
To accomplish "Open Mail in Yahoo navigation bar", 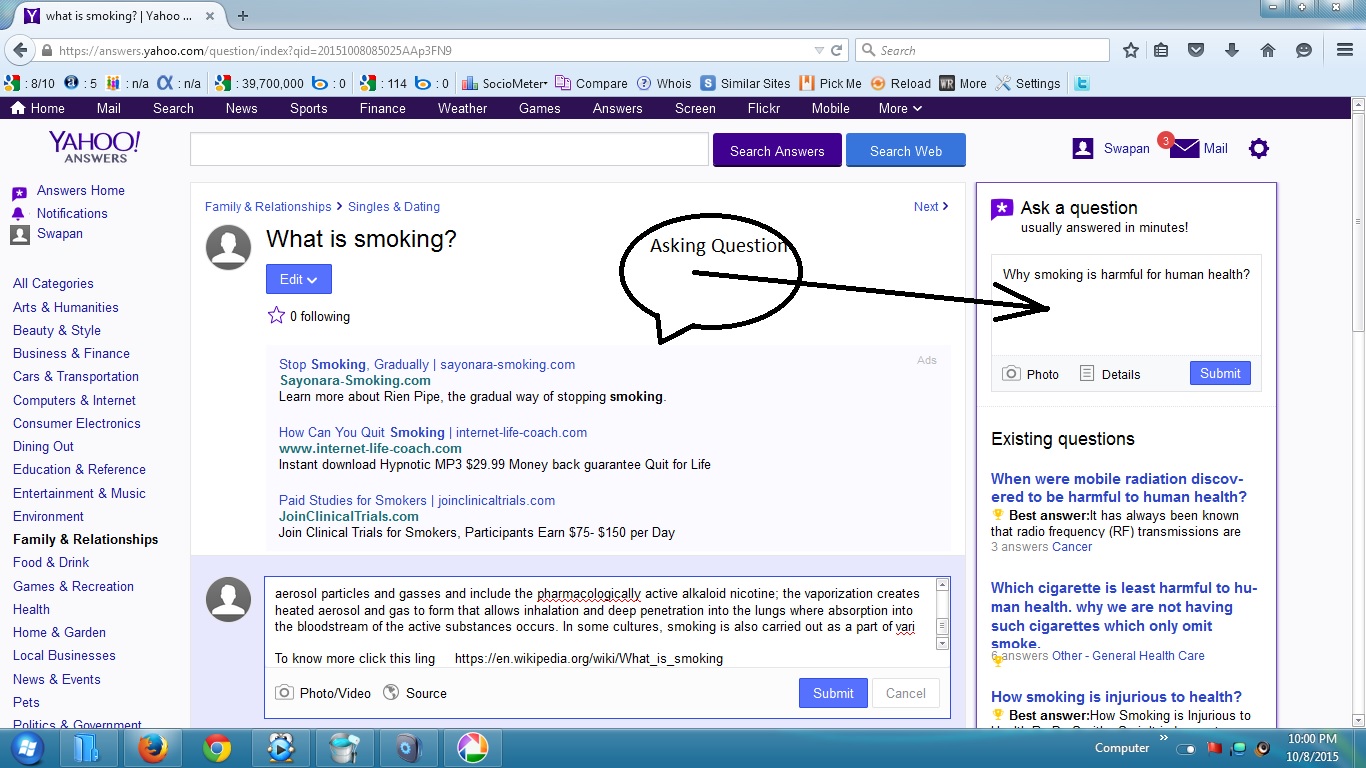I will click(108, 108).
